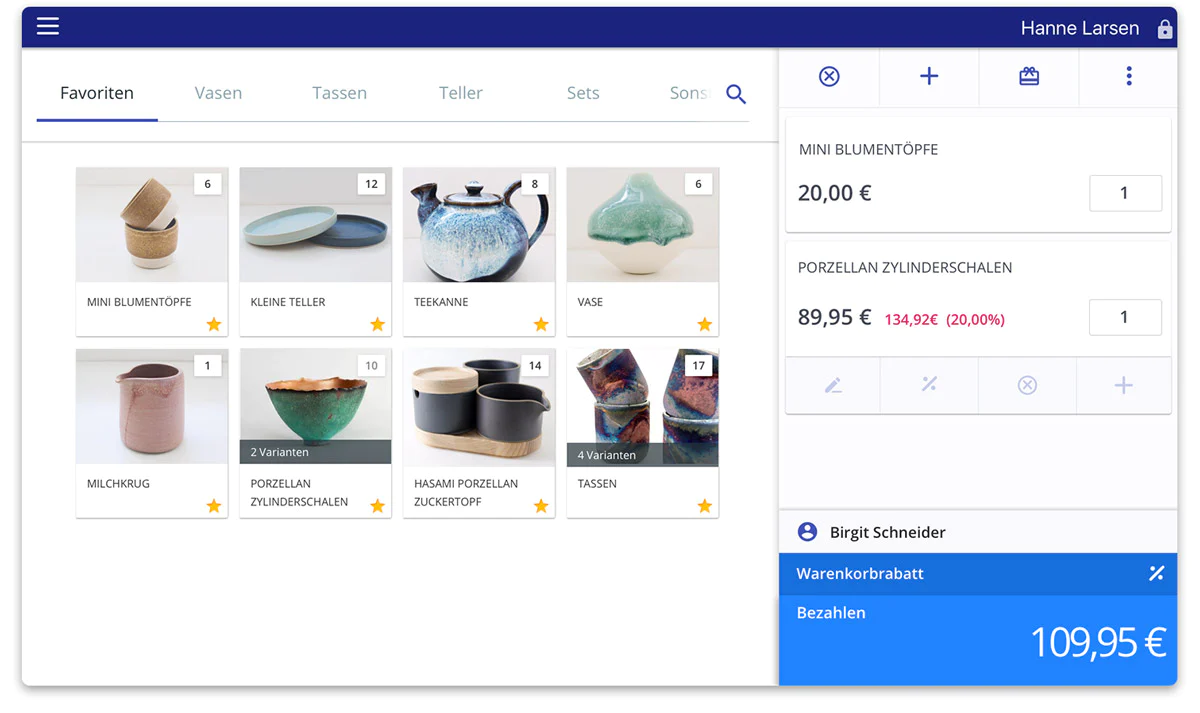1200x713 pixels.
Task: Click stock badge 14 on Zuckertopf
Action: point(535,366)
